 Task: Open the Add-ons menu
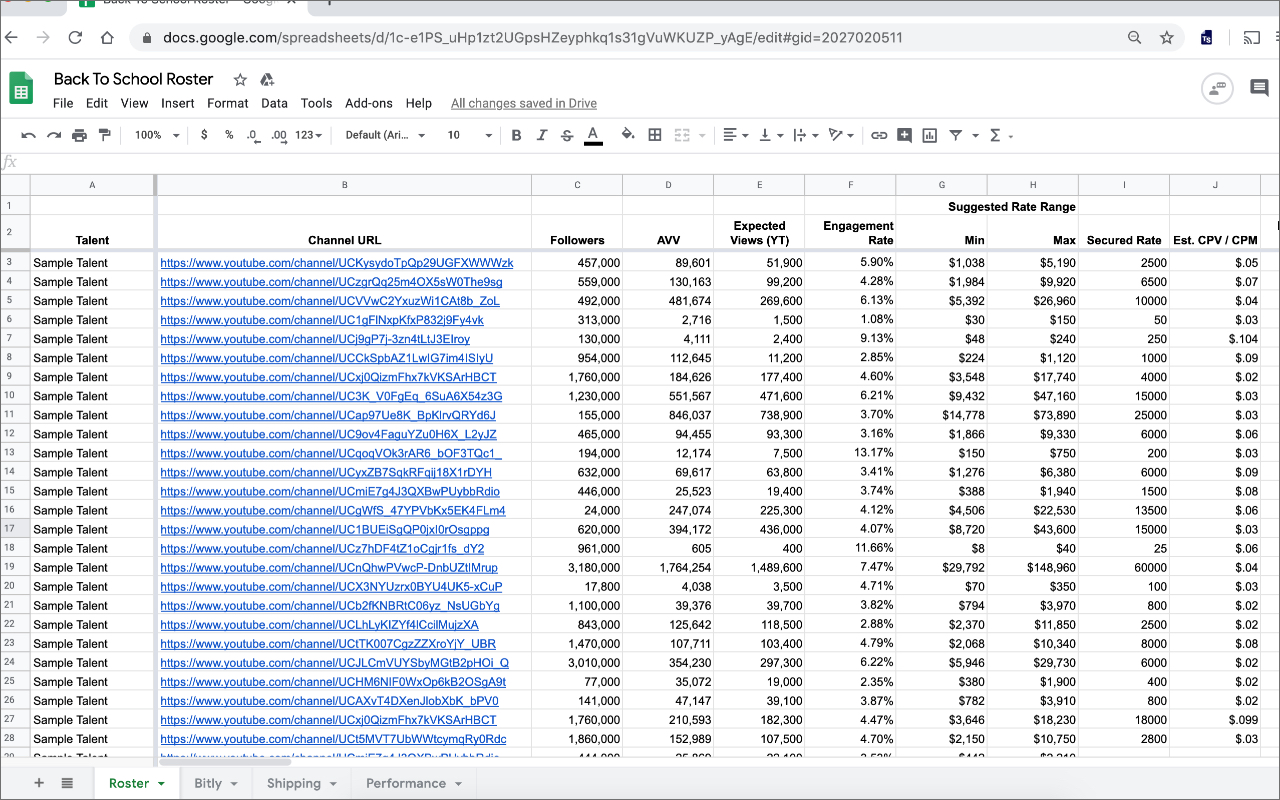click(x=369, y=103)
